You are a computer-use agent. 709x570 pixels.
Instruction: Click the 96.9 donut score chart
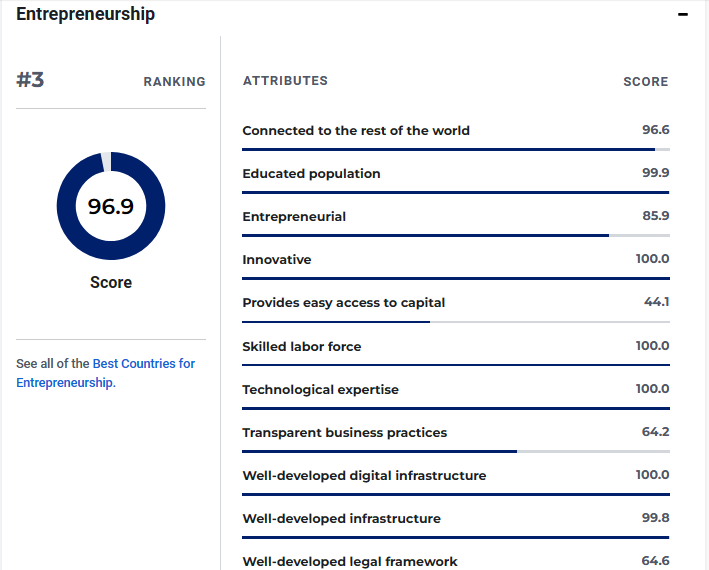point(111,207)
